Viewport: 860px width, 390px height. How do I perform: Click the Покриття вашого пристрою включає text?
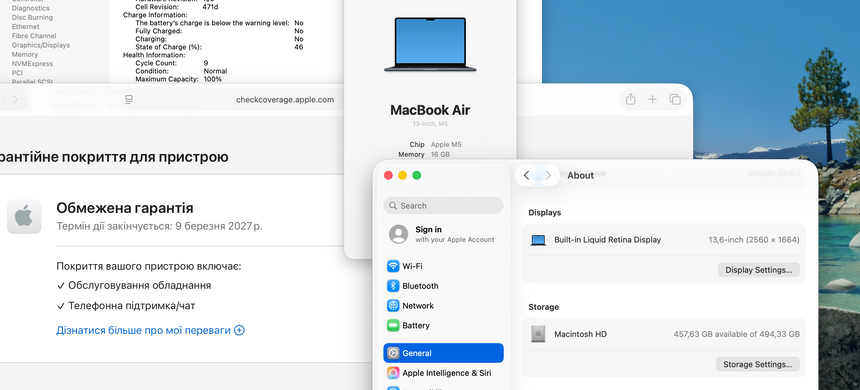click(x=149, y=266)
